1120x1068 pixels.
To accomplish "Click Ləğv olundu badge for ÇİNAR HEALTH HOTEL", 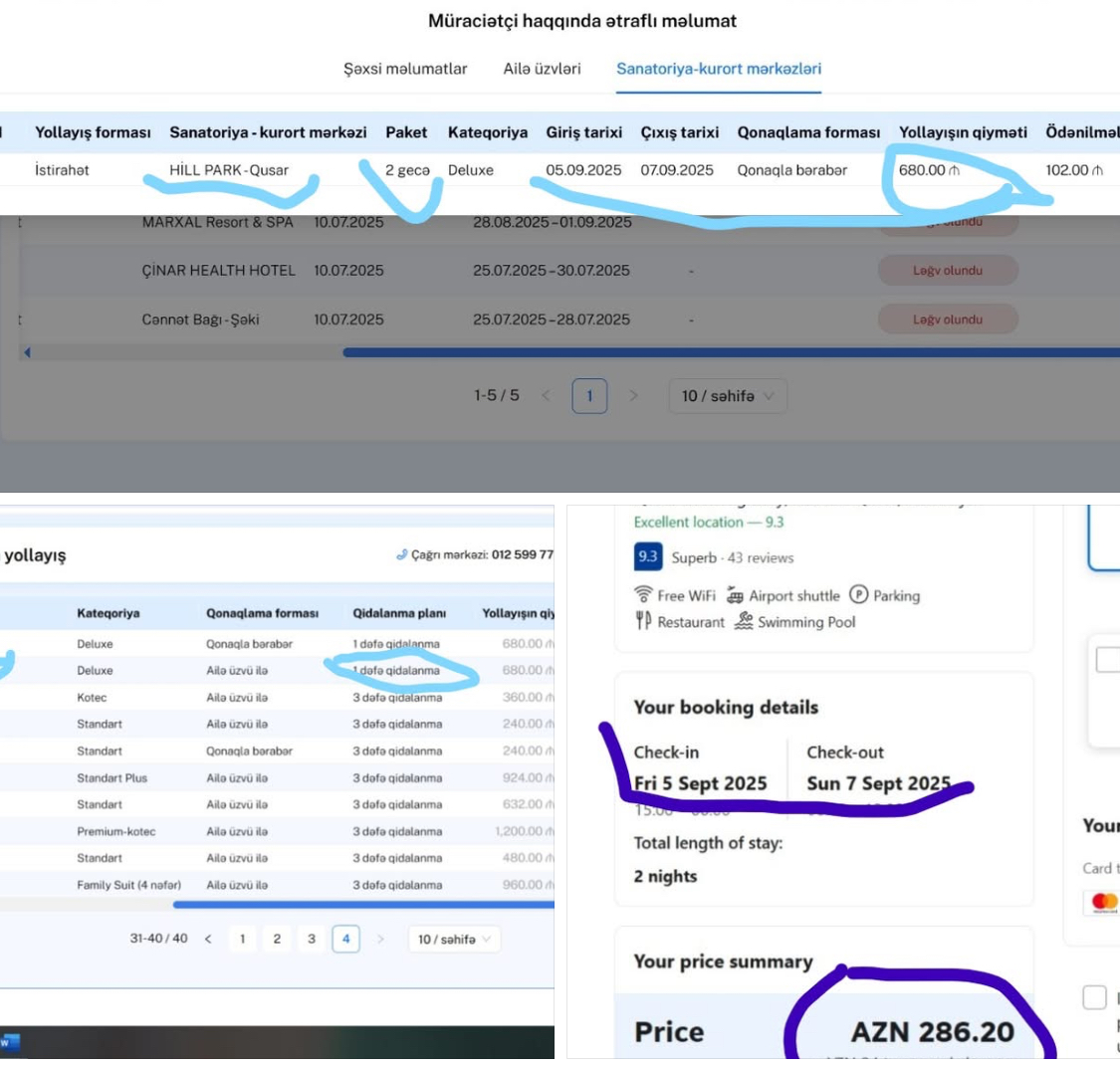I will (x=948, y=271).
